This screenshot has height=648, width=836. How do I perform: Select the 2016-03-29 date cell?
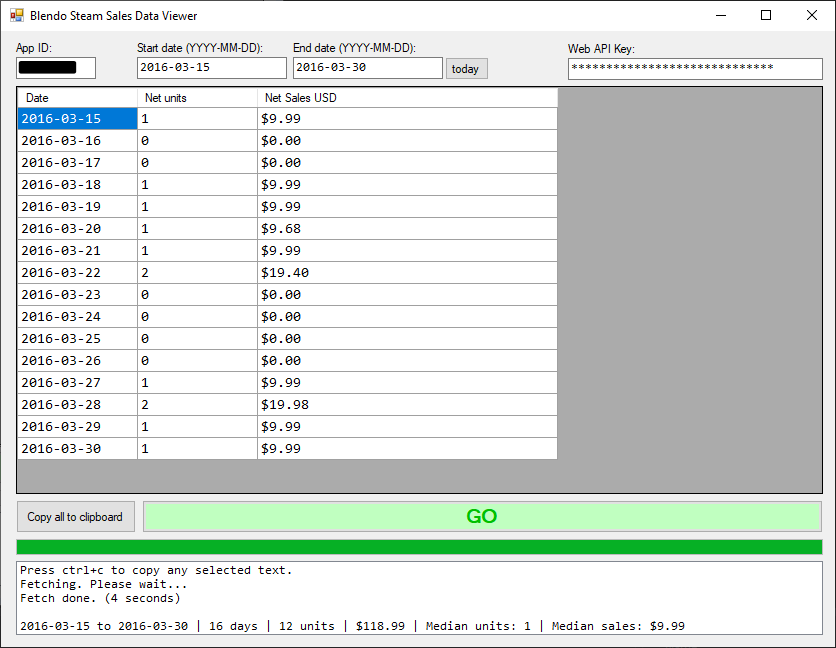pos(77,427)
